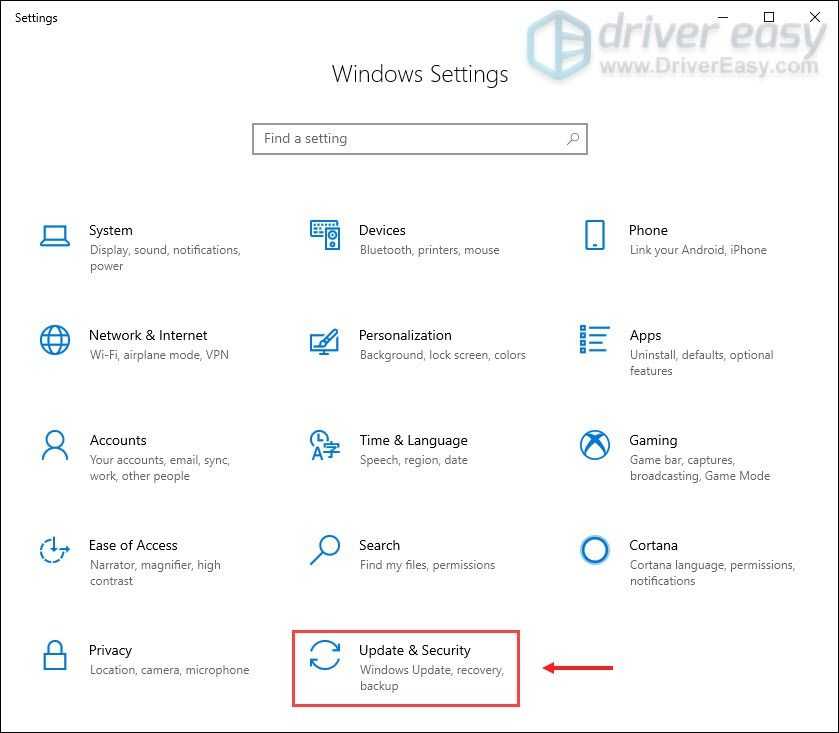Image resolution: width=839 pixels, height=733 pixels.
Task: Select the Gaming settings label
Action: pos(653,440)
